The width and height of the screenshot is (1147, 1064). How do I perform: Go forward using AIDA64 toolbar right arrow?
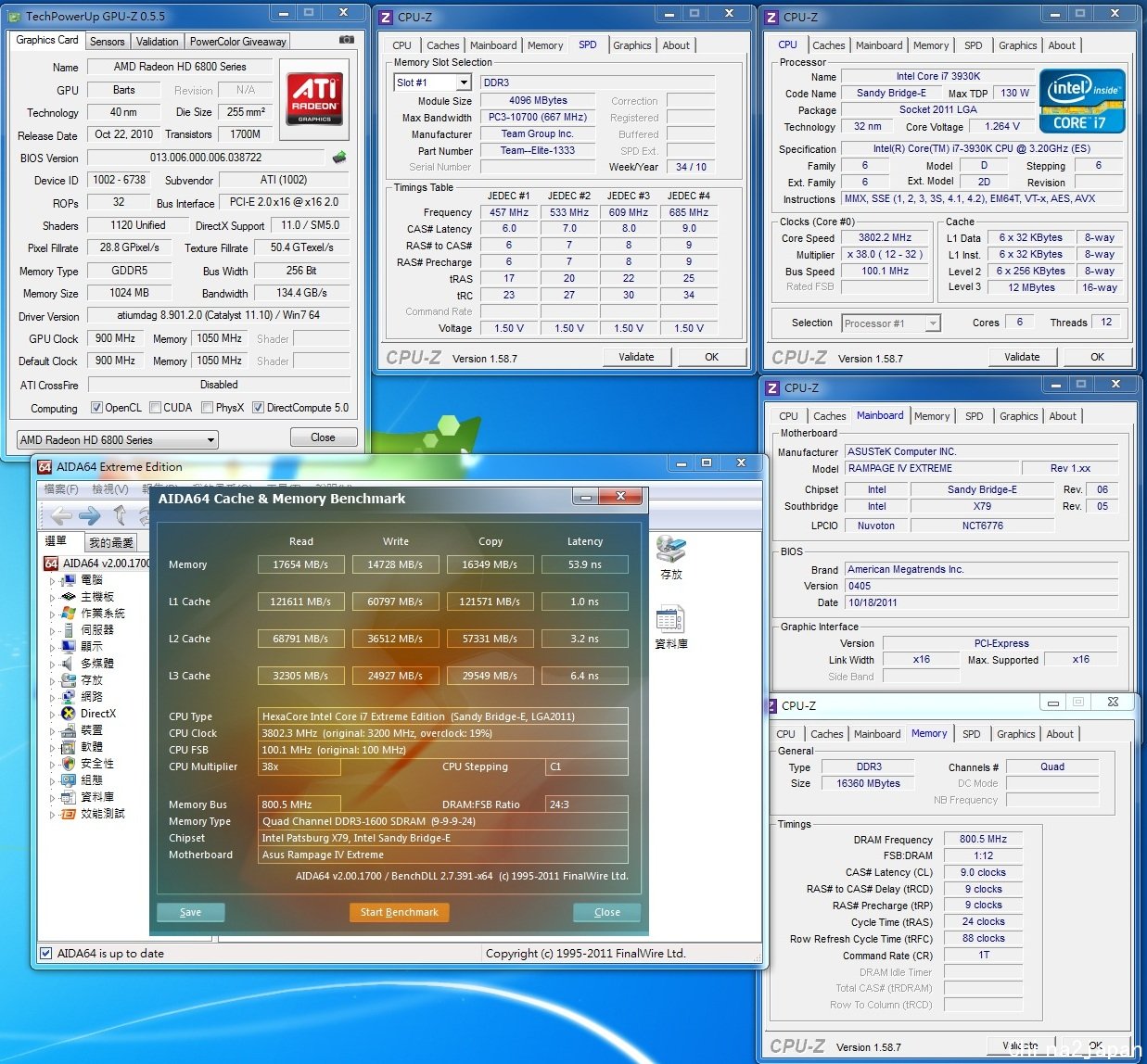pyautogui.click(x=90, y=515)
